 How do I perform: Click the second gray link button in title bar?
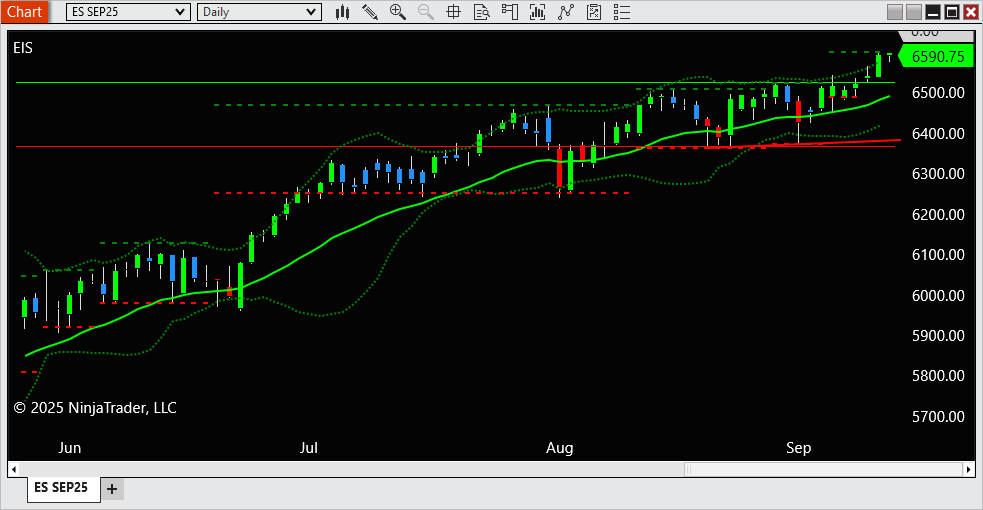click(914, 12)
